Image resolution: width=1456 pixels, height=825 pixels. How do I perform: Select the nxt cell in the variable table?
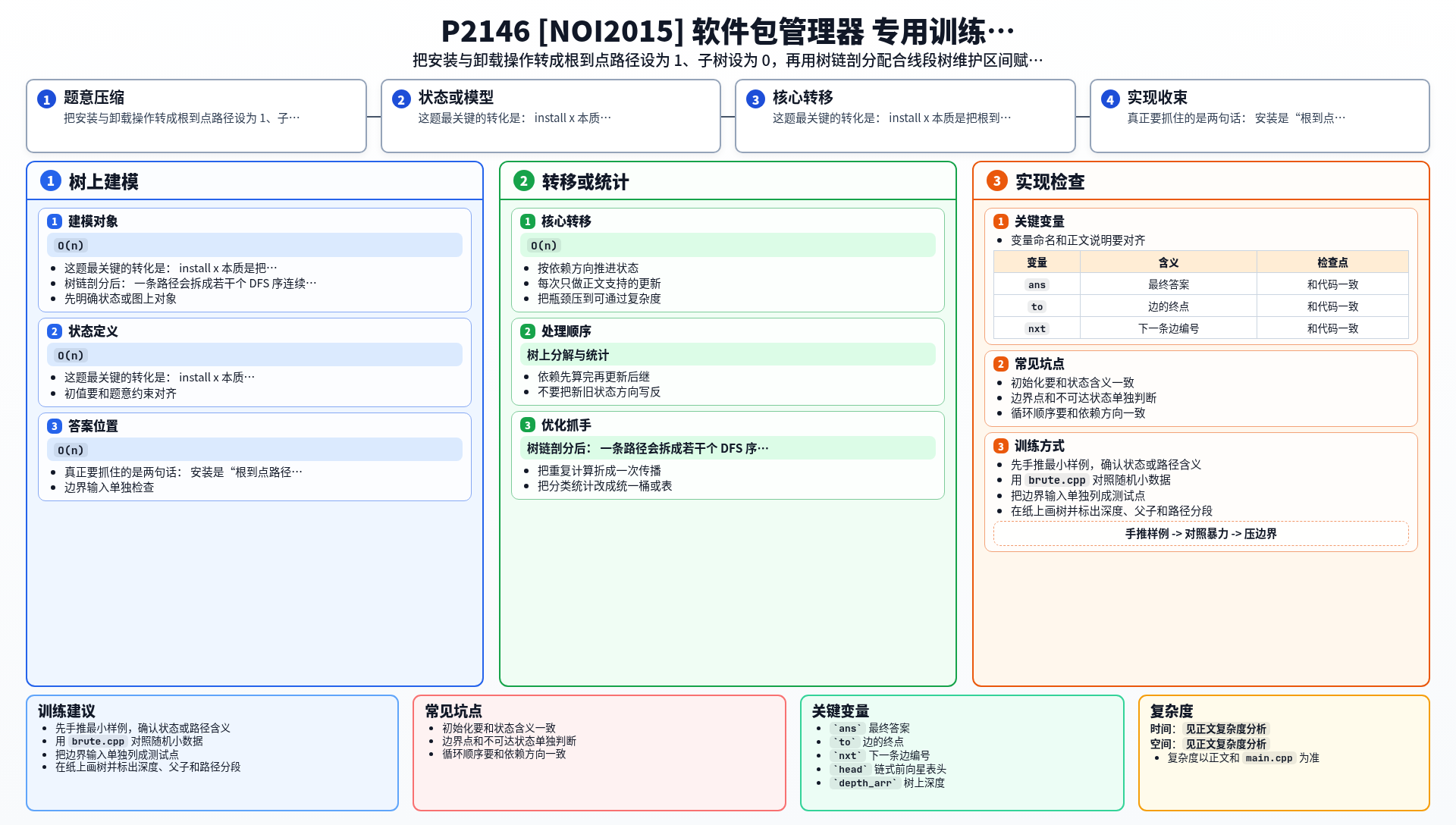point(1037,328)
